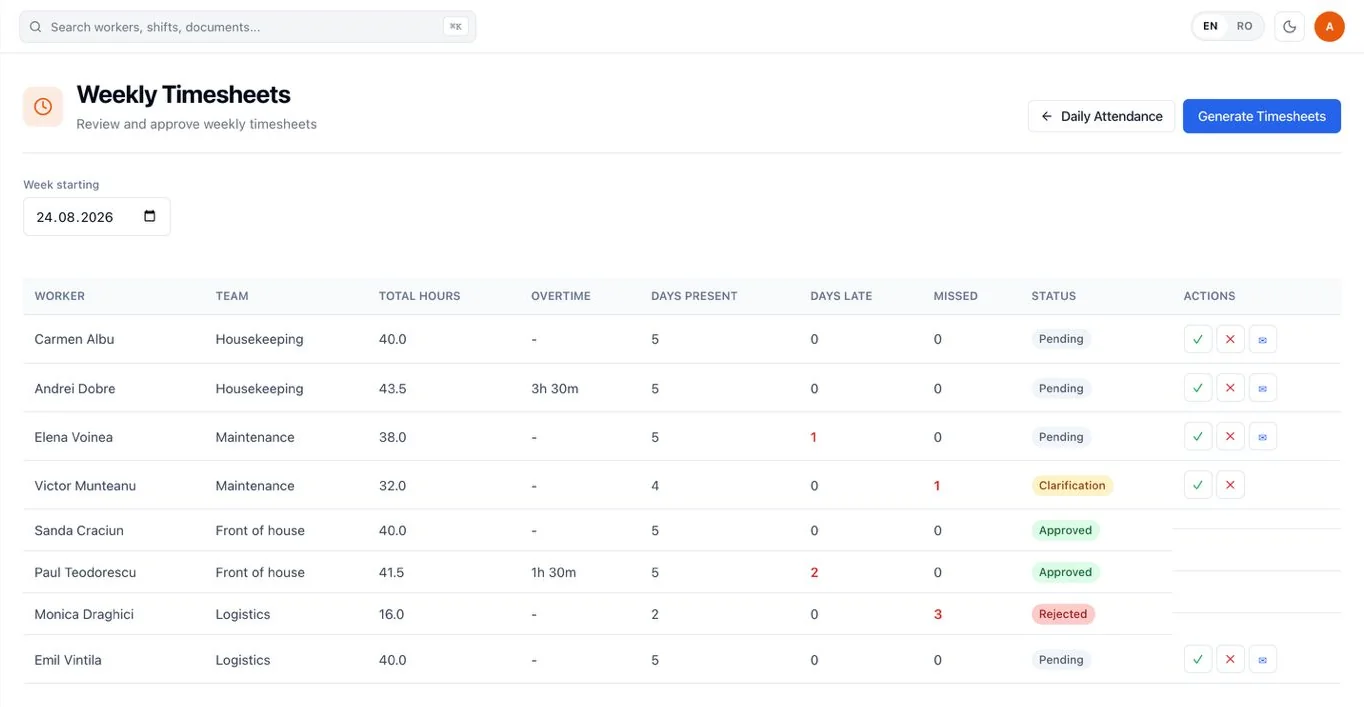Click Logistics team in Emil Vintila's row
The image size is (1364, 707).
[x=243, y=659]
